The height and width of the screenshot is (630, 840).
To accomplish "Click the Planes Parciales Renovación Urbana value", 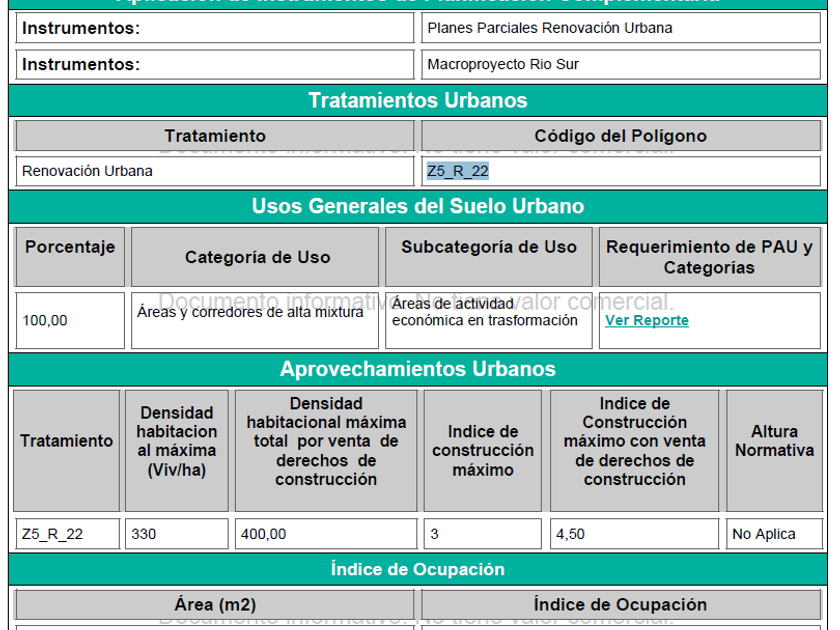I will [621, 28].
